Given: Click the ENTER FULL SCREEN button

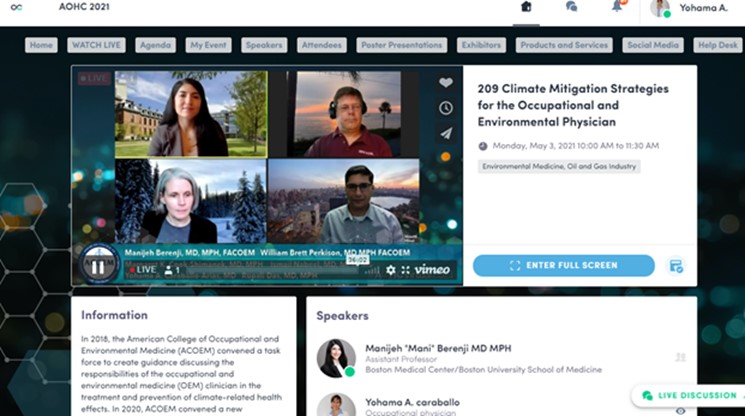Looking at the screenshot, I should [564, 265].
